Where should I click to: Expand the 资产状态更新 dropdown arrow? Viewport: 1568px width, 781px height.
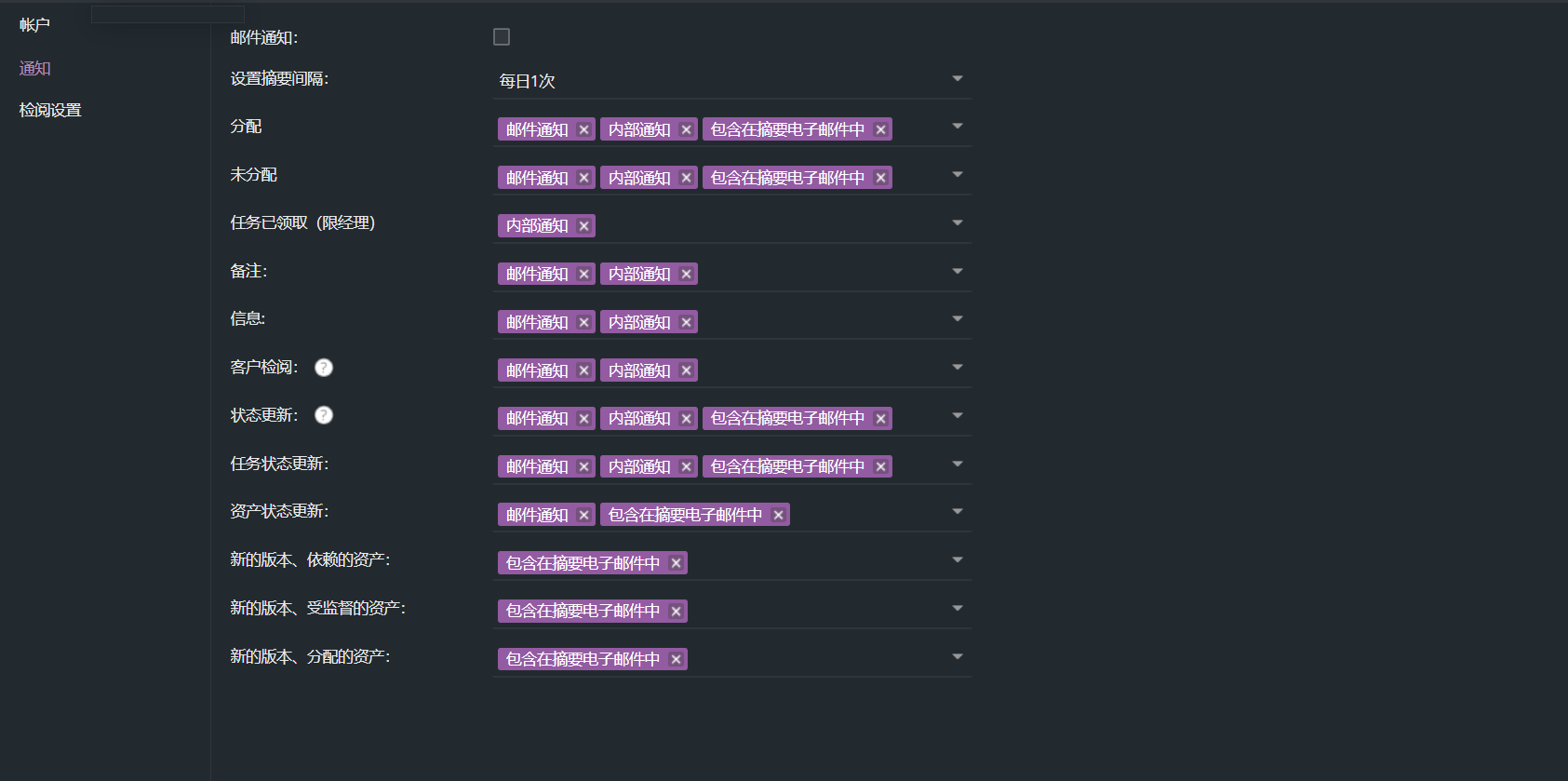[957, 512]
